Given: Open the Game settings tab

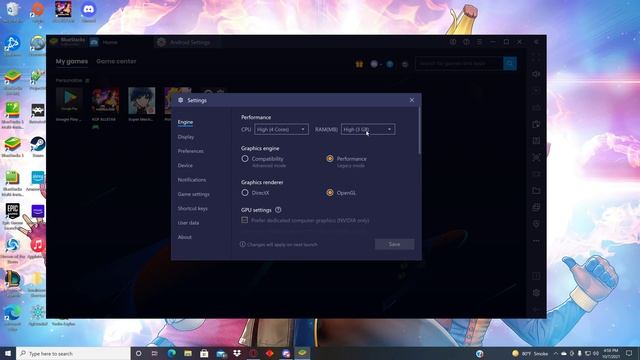Looking at the screenshot, I should (193, 194).
